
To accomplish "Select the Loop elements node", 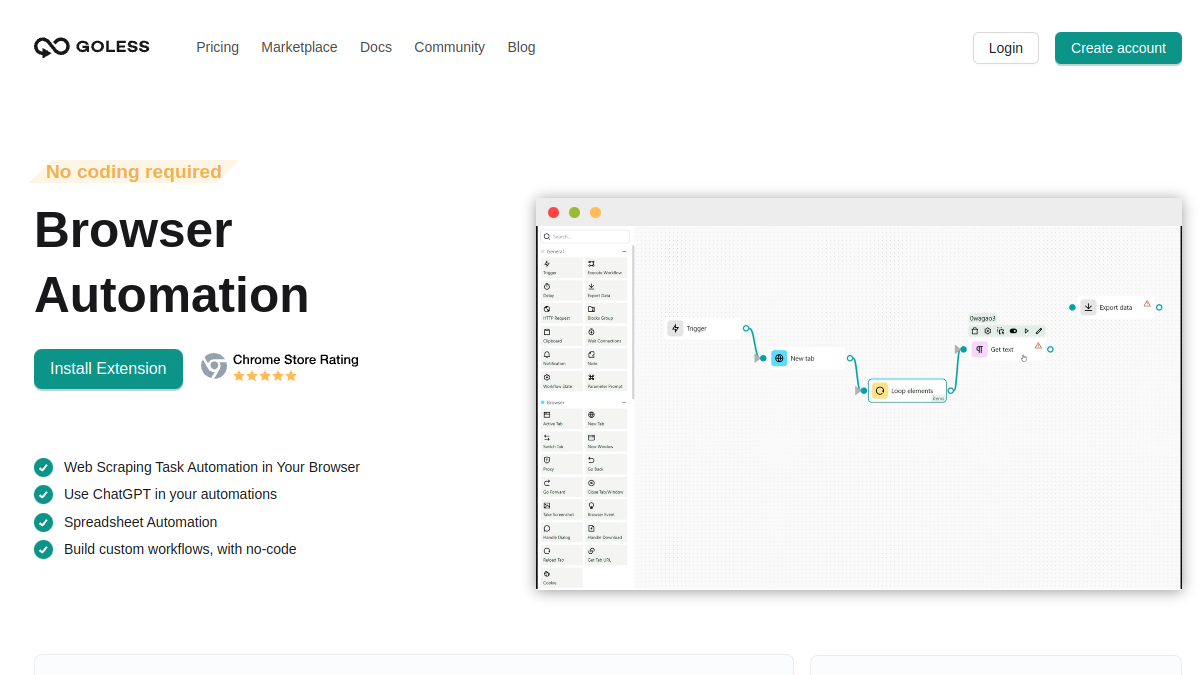I will click(907, 391).
